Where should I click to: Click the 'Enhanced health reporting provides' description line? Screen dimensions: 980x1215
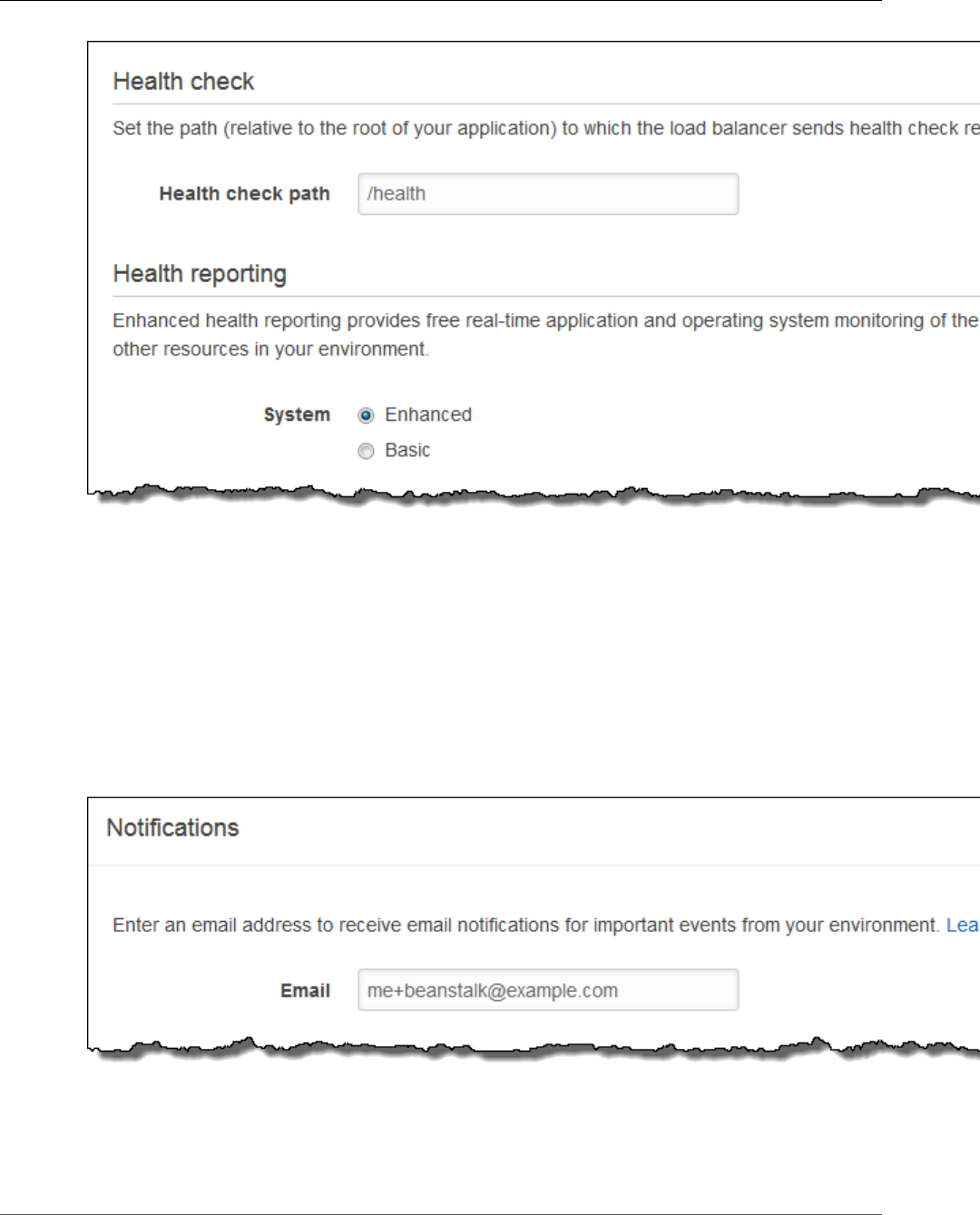544,321
